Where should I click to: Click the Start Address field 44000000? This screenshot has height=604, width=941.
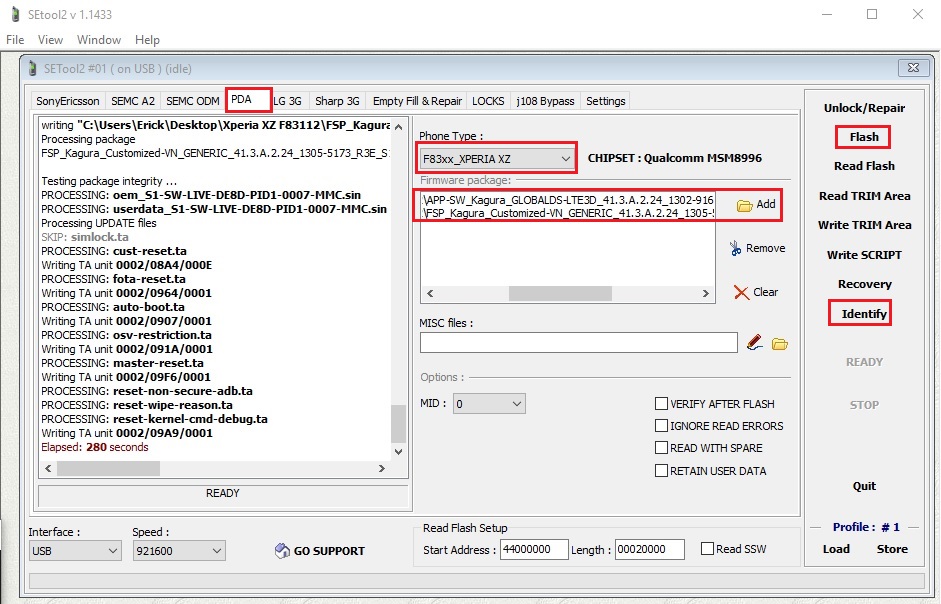click(534, 549)
